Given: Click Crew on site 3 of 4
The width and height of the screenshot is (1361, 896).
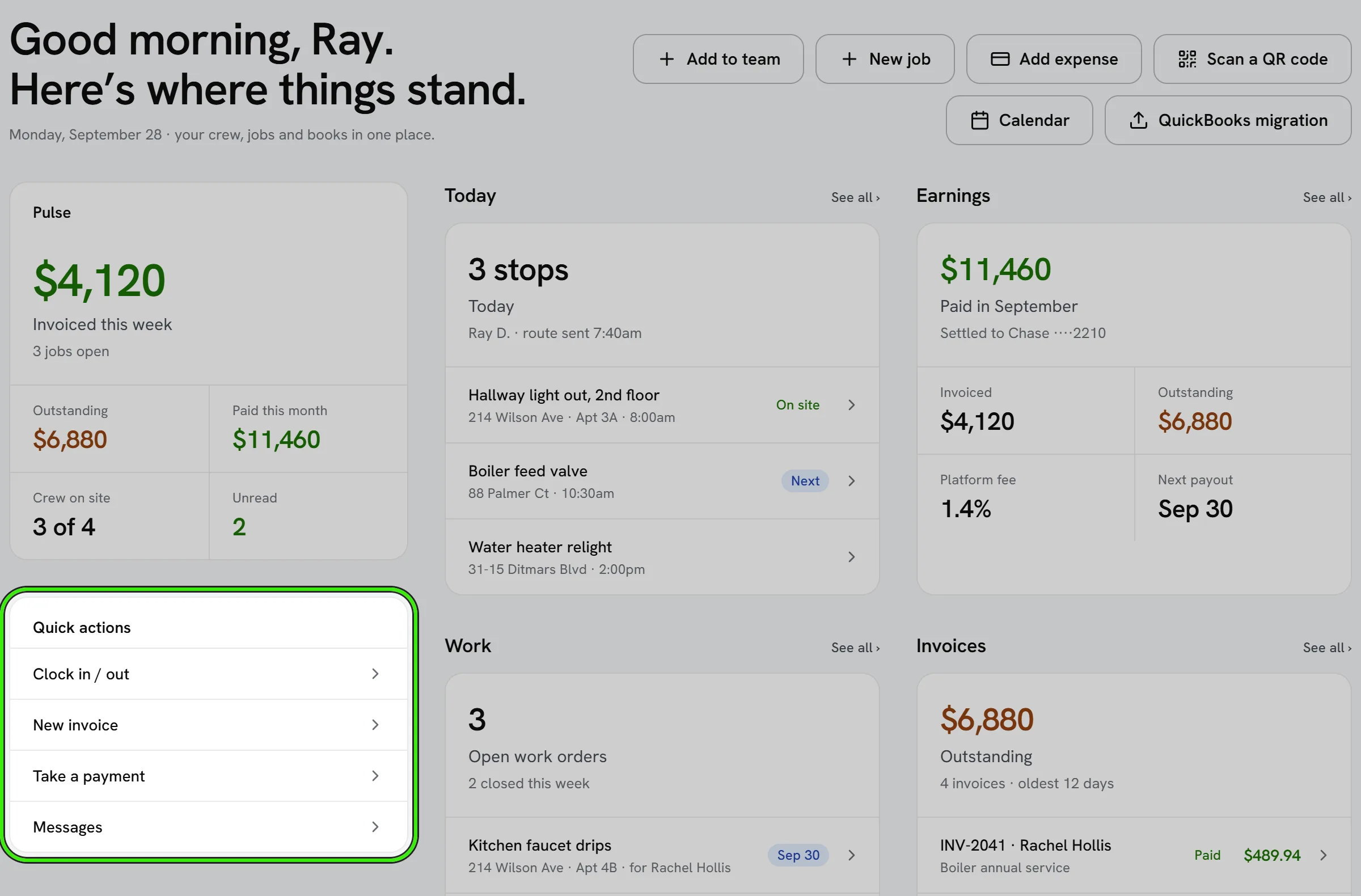Looking at the screenshot, I should pyautogui.click(x=64, y=527).
